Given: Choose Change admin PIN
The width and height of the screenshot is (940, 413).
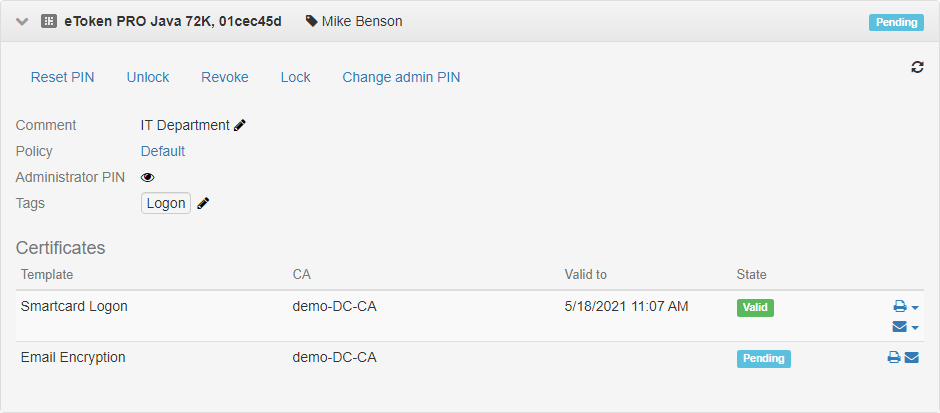Looking at the screenshot, I should 401,77.
